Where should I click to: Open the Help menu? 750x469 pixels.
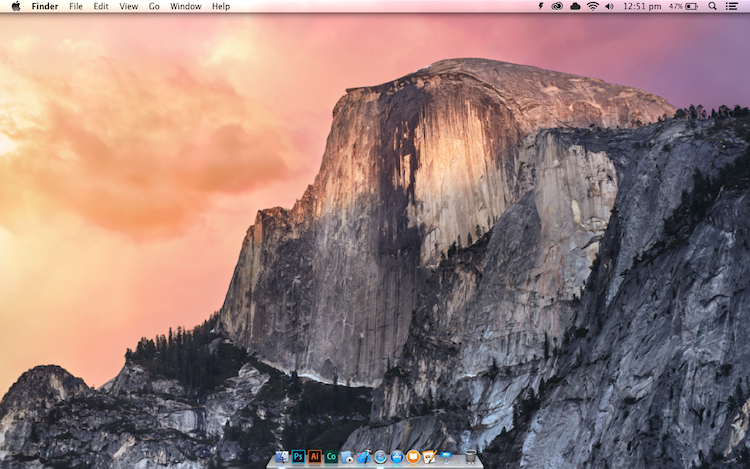221,6
